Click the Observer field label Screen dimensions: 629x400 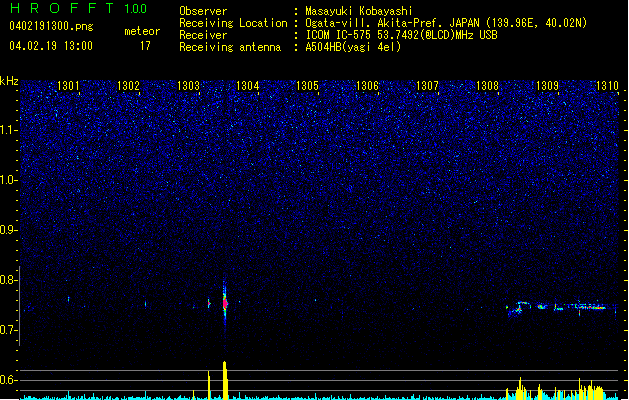203,11
